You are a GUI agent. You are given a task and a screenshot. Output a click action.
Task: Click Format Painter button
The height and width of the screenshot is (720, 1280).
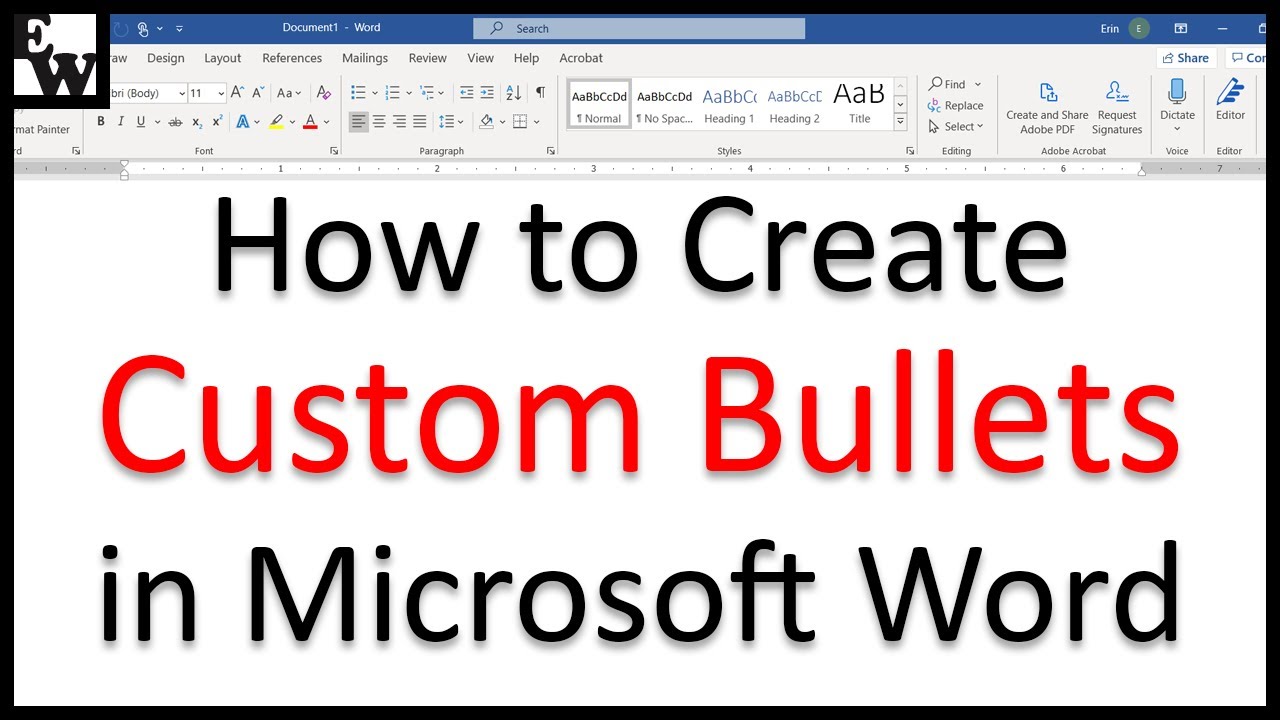pyautogui.click(x=43, y=129)
